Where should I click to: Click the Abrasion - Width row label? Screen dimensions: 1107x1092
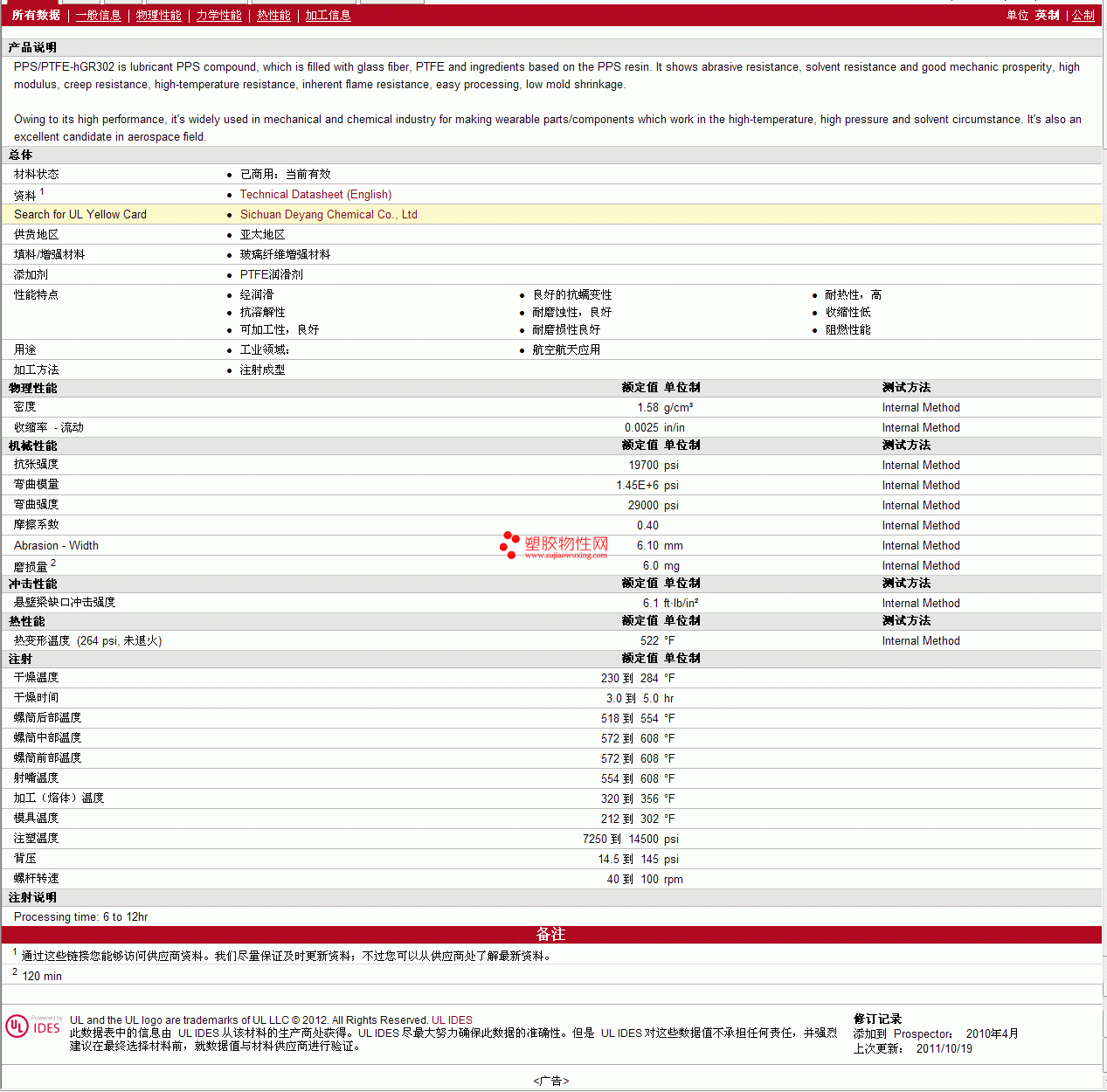tap(56, 546)
